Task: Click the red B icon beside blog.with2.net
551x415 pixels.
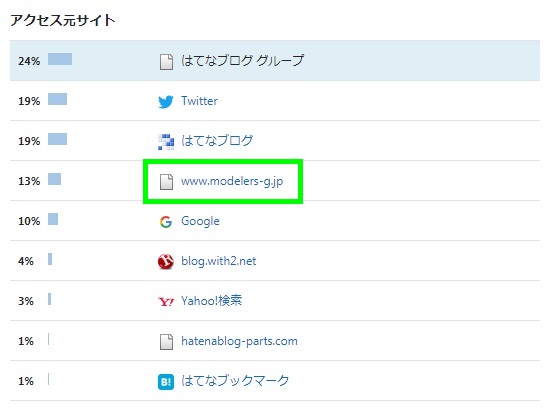Action: point(166,261)
